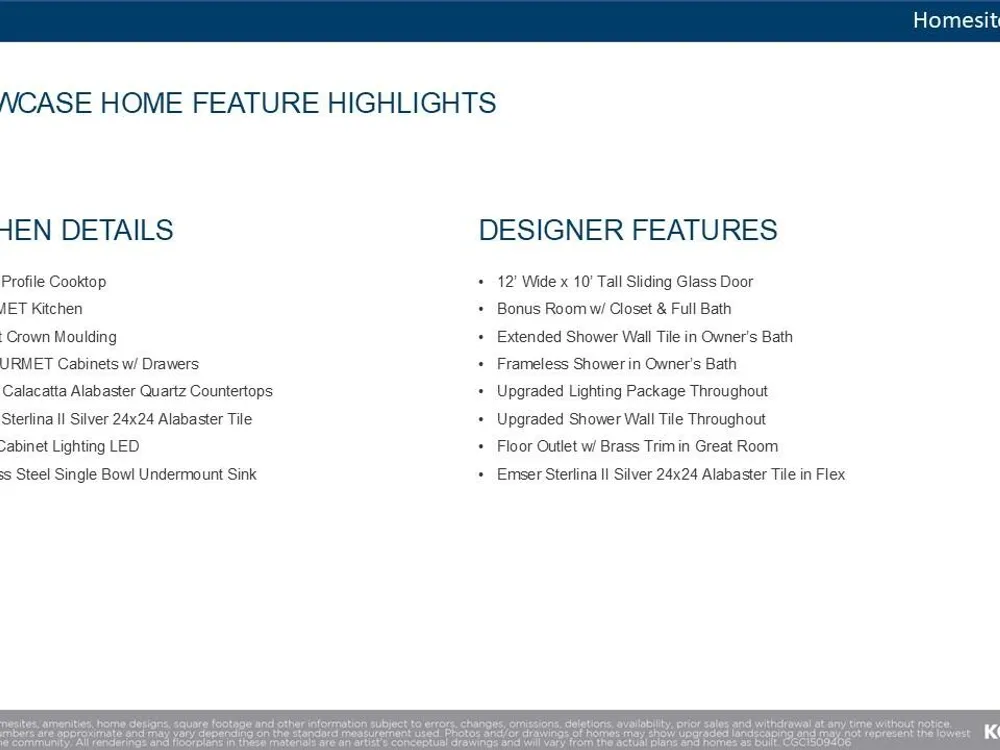This screenshot has width=1000, height=750.
Task: Click 'Emser Sterlina II Silver 24x24 Alabaster Tile in Flex'
Action: [671, 474]
